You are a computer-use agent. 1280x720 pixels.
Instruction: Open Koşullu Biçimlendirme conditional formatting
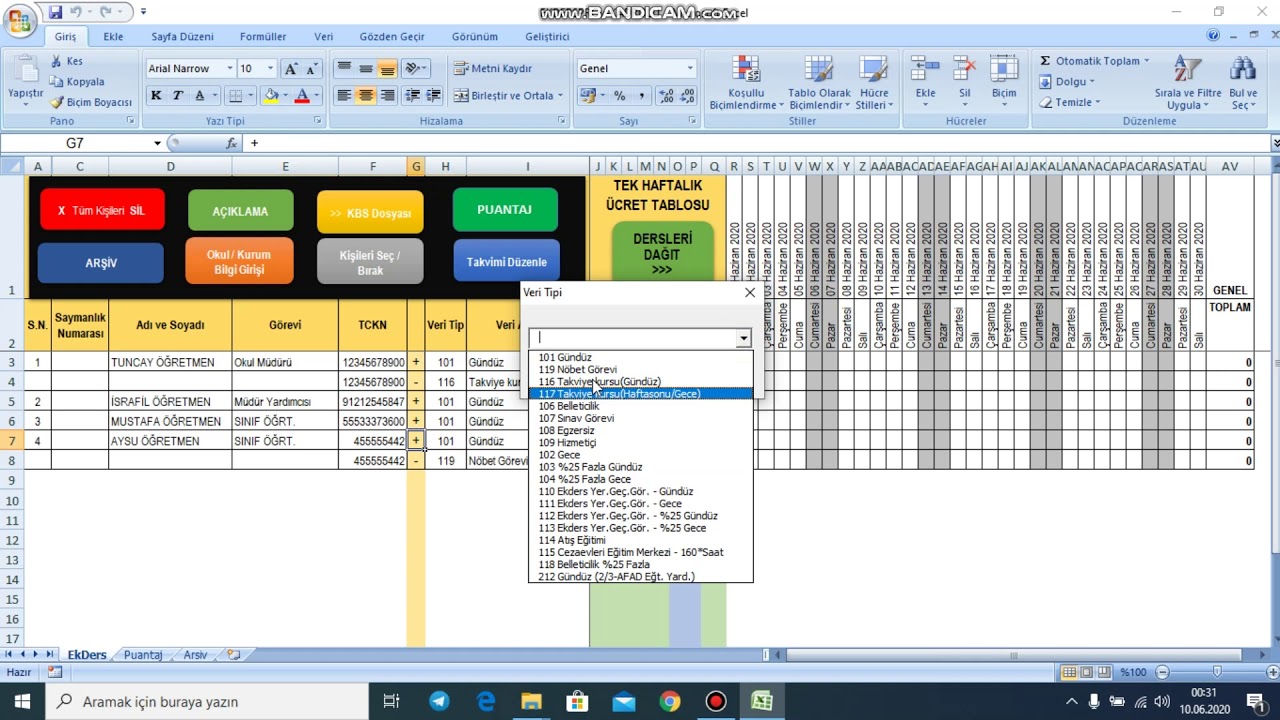[x=745, y=82]
